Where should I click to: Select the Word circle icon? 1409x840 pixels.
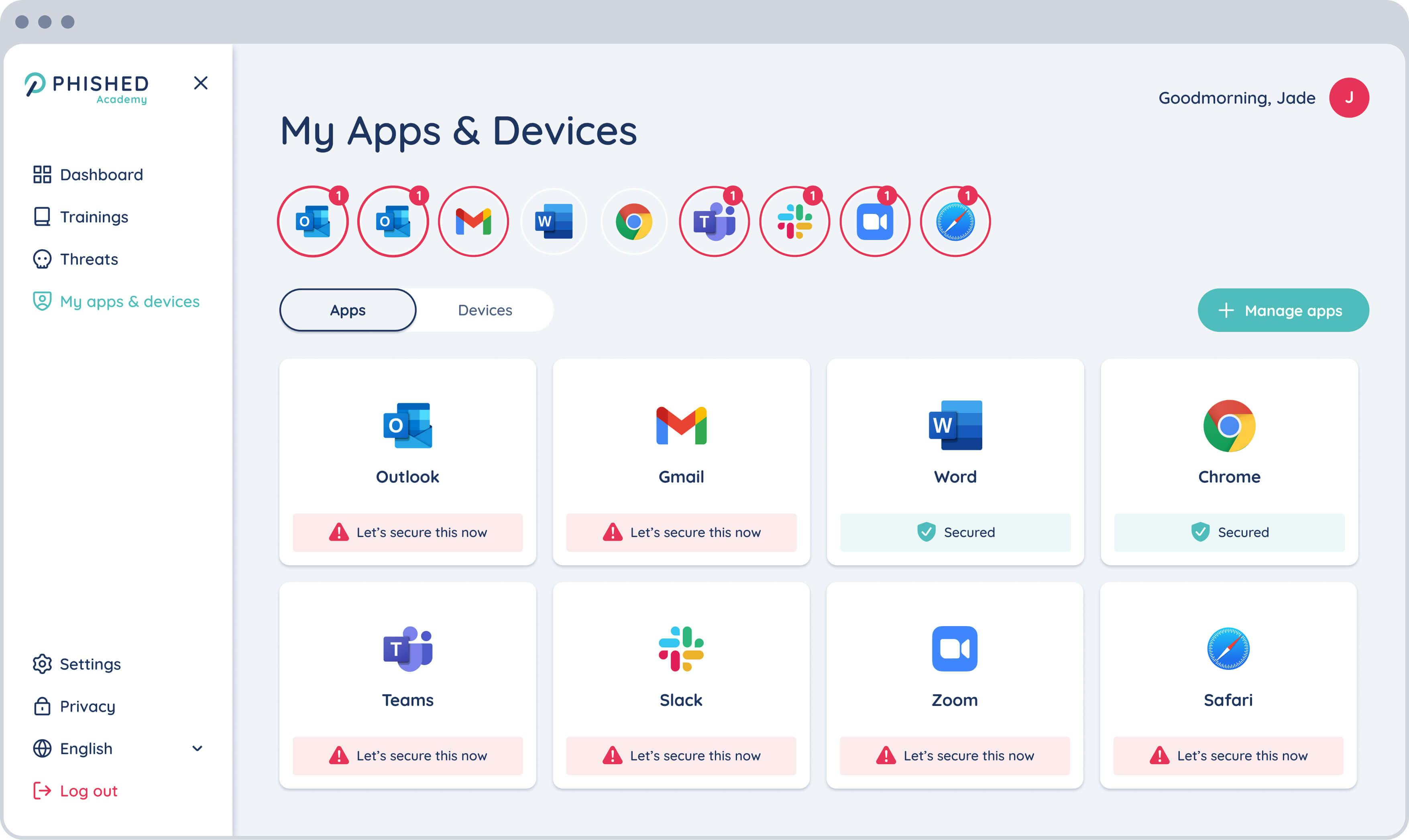coord(554,221)
